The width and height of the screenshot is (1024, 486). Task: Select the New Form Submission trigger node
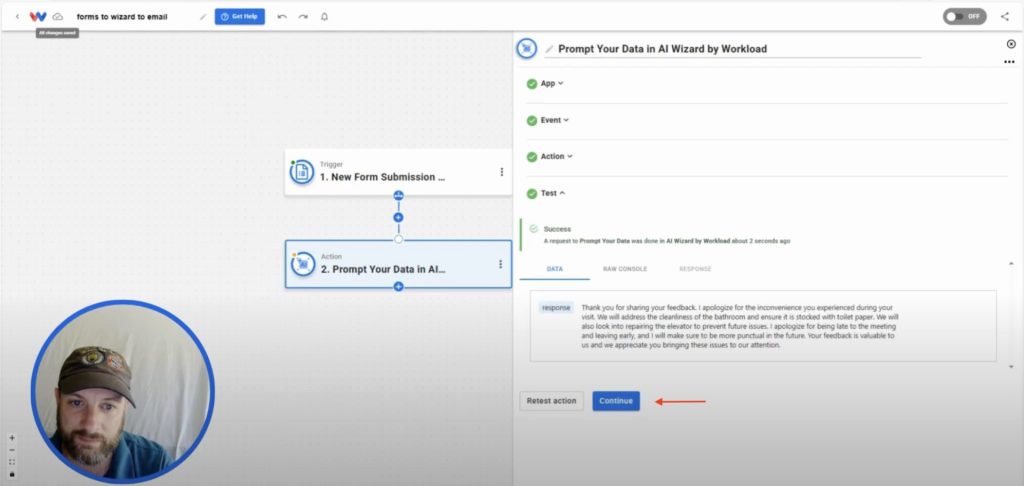(x=398, y=172)
